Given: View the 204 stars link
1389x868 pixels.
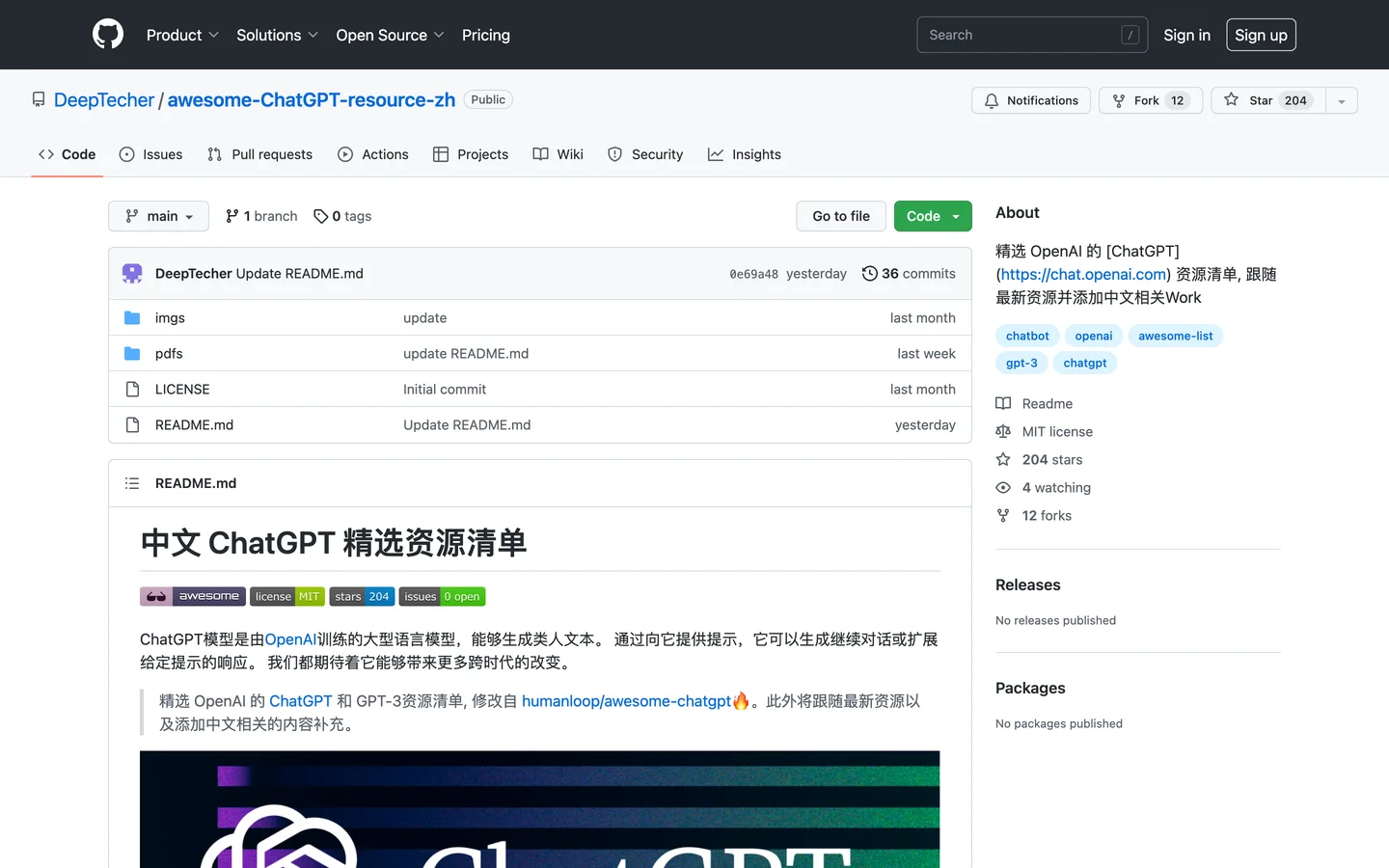Looking at the screenshot, I should coord(1039,460).
